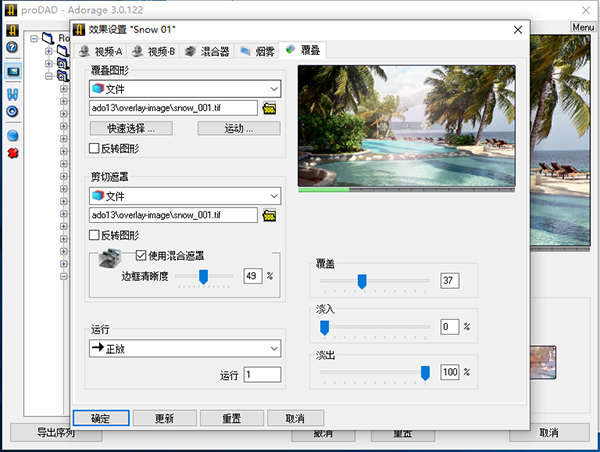The height and width of the screenshot is (452, 600).
Task: Enable 反转图形 under 覆叠图形
Action: click(94, 149)
